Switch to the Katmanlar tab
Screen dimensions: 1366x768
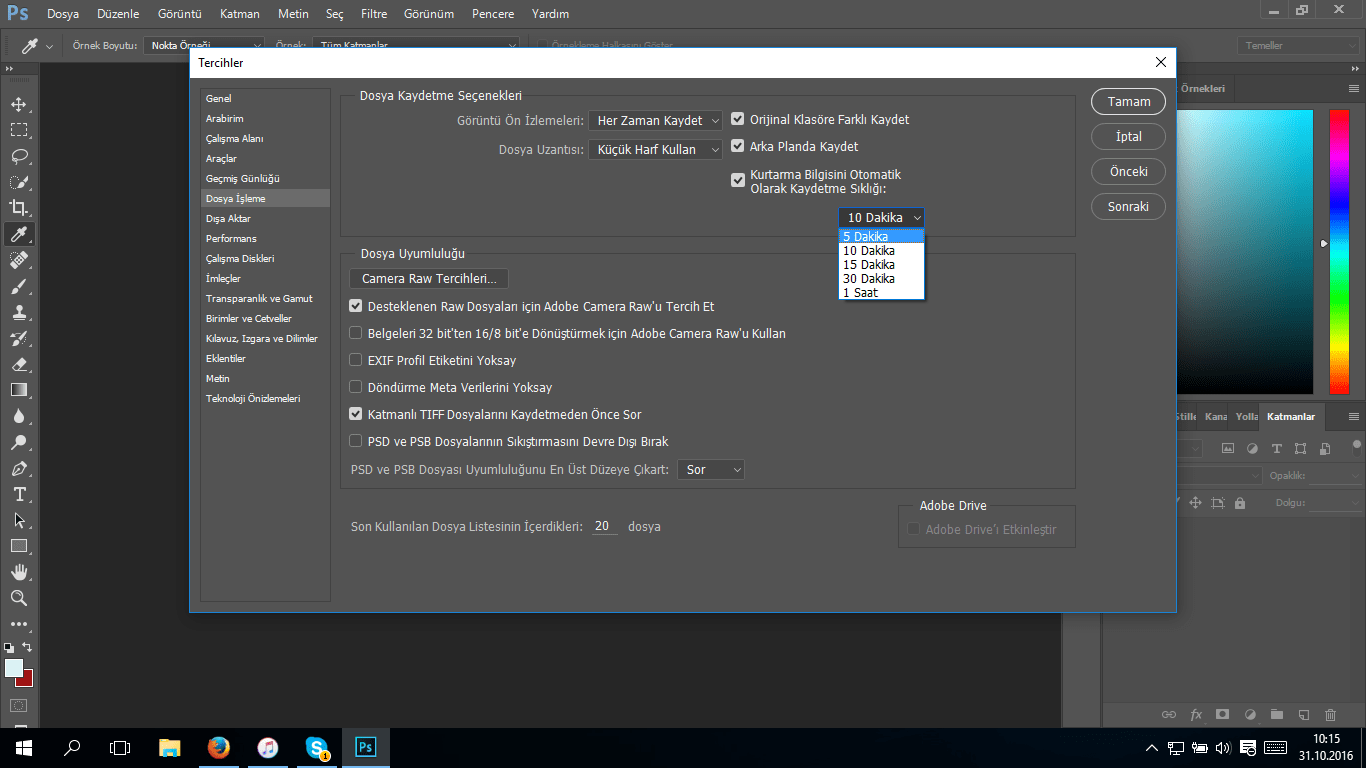pos(1290,417)
